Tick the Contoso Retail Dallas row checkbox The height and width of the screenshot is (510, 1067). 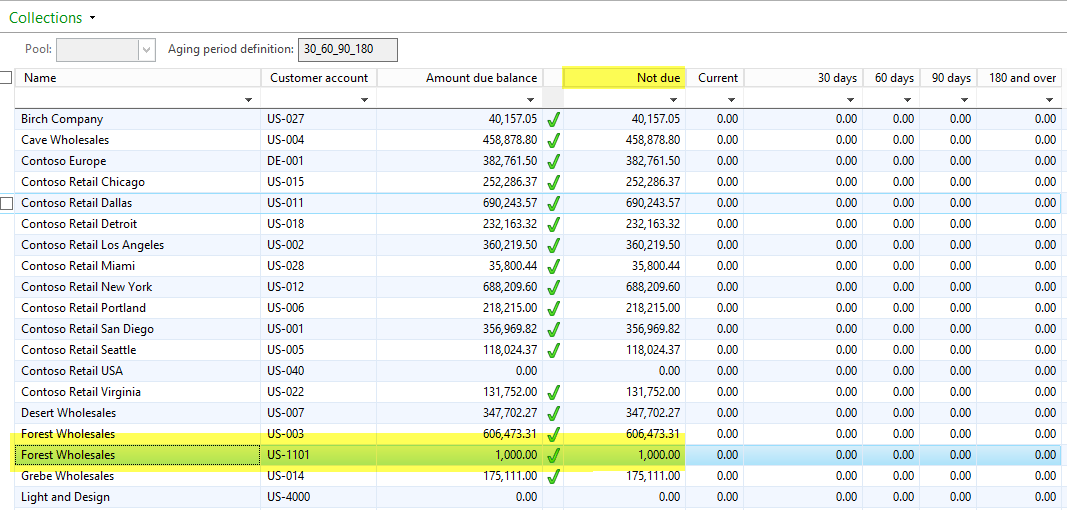pos(7,203)
